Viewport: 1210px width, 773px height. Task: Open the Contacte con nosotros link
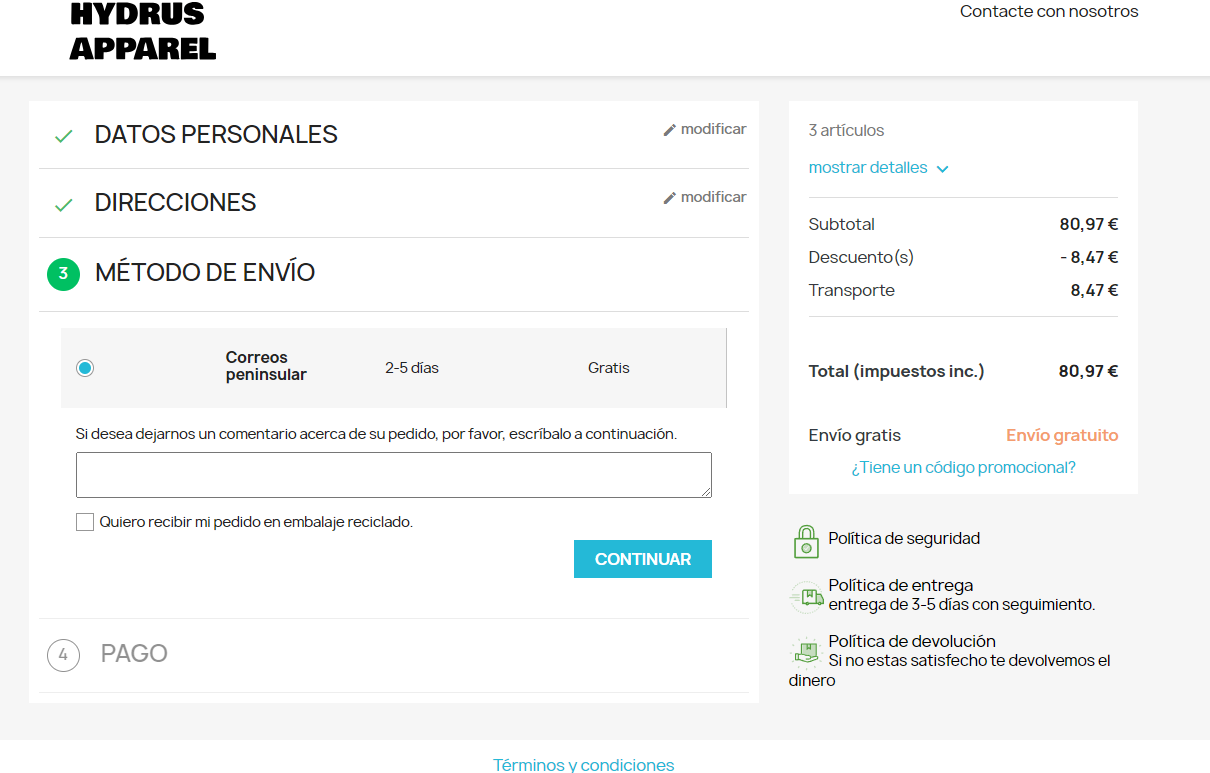[1049, 12]
